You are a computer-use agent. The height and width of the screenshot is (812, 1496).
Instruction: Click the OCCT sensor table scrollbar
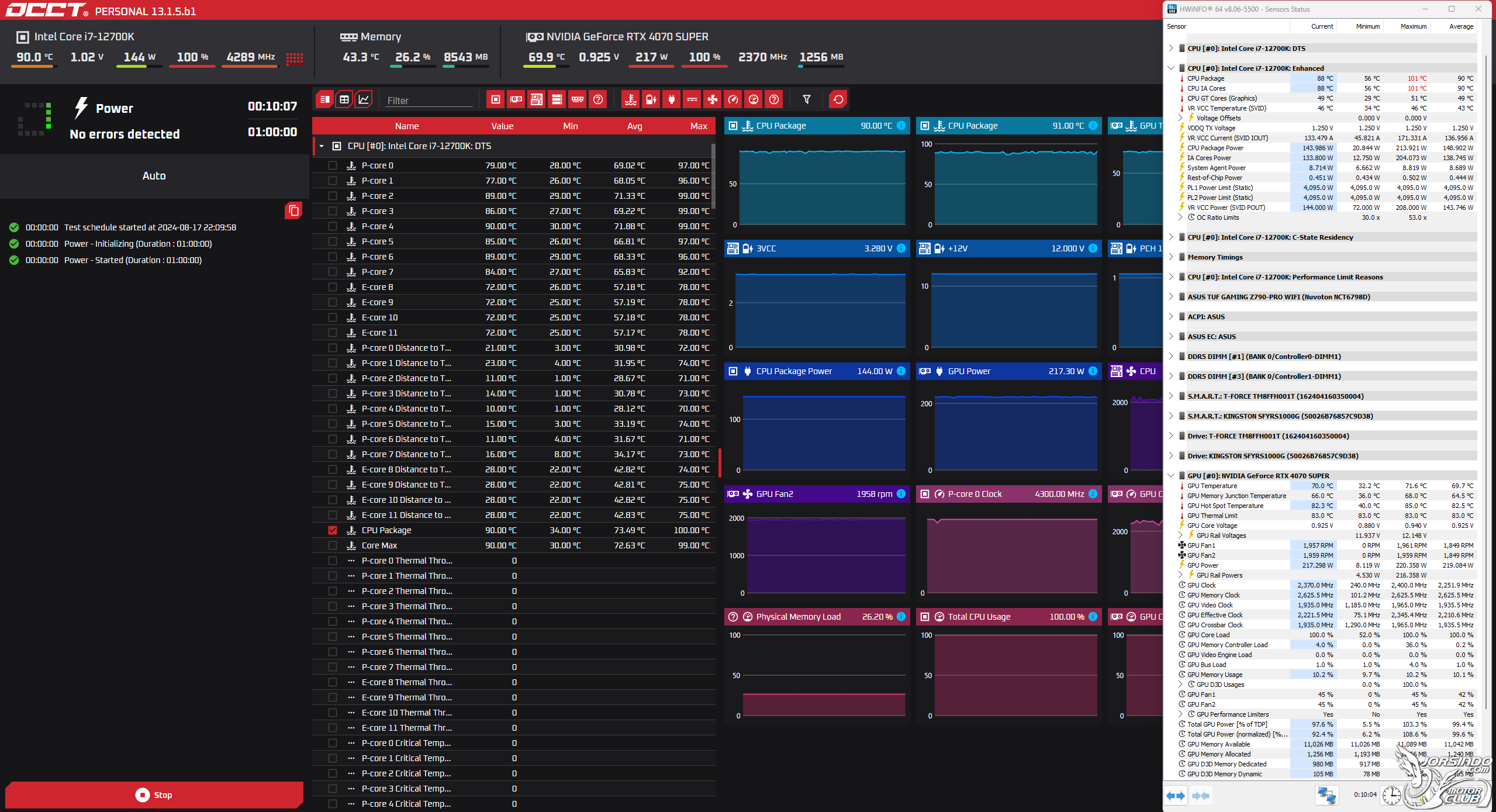click(x=713, y=175)
